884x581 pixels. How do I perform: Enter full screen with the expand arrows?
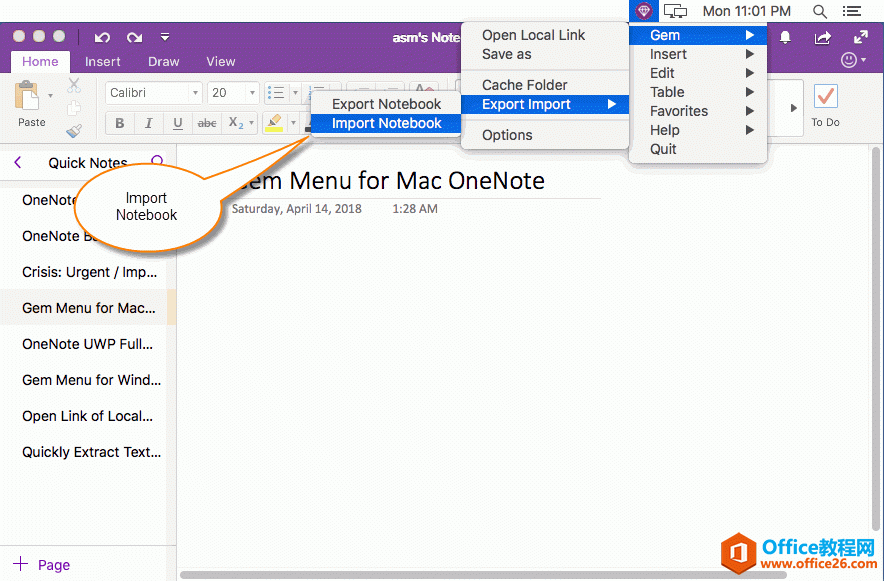pos(861,37)
